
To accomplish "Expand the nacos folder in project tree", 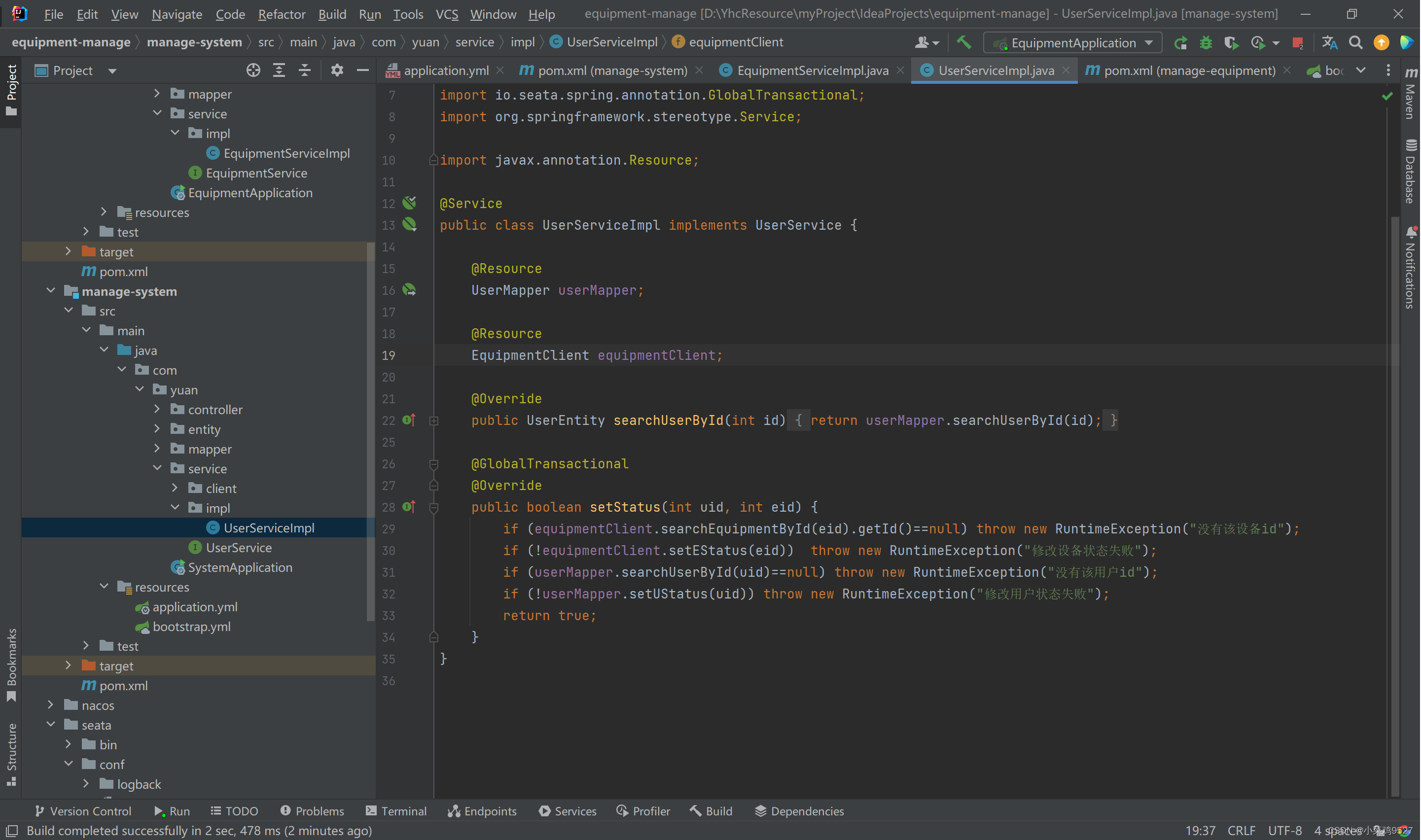I will click(51, 705).
